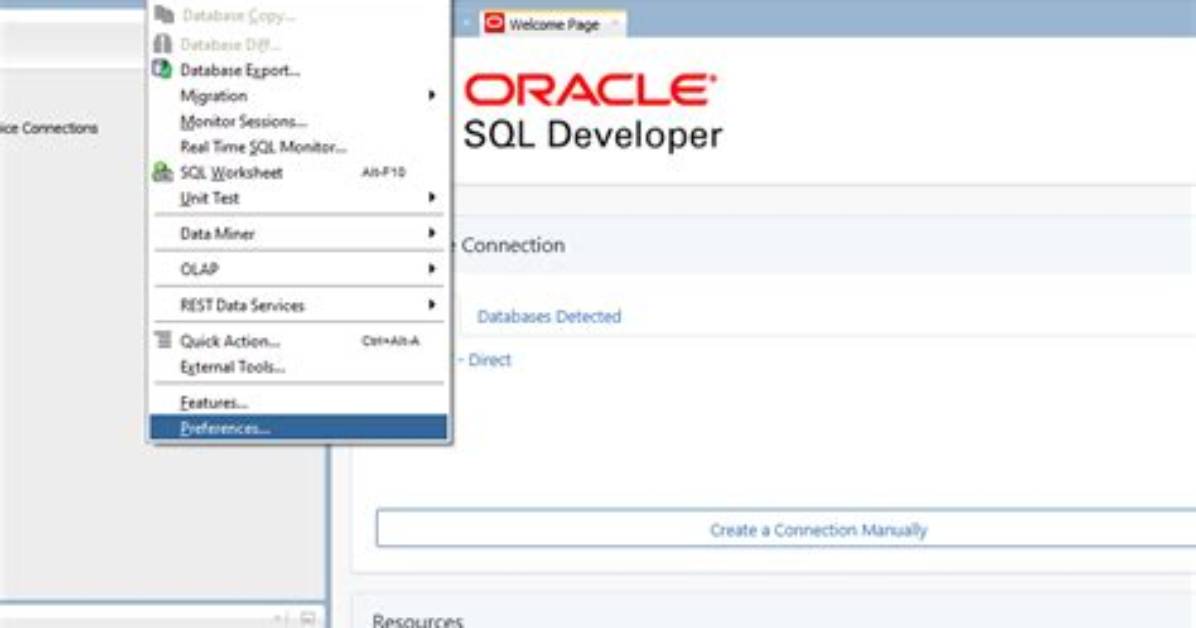Click the Database Export icon
Image resolution: width=1196 pixels, height=628 pixels.
click(162, 69)
